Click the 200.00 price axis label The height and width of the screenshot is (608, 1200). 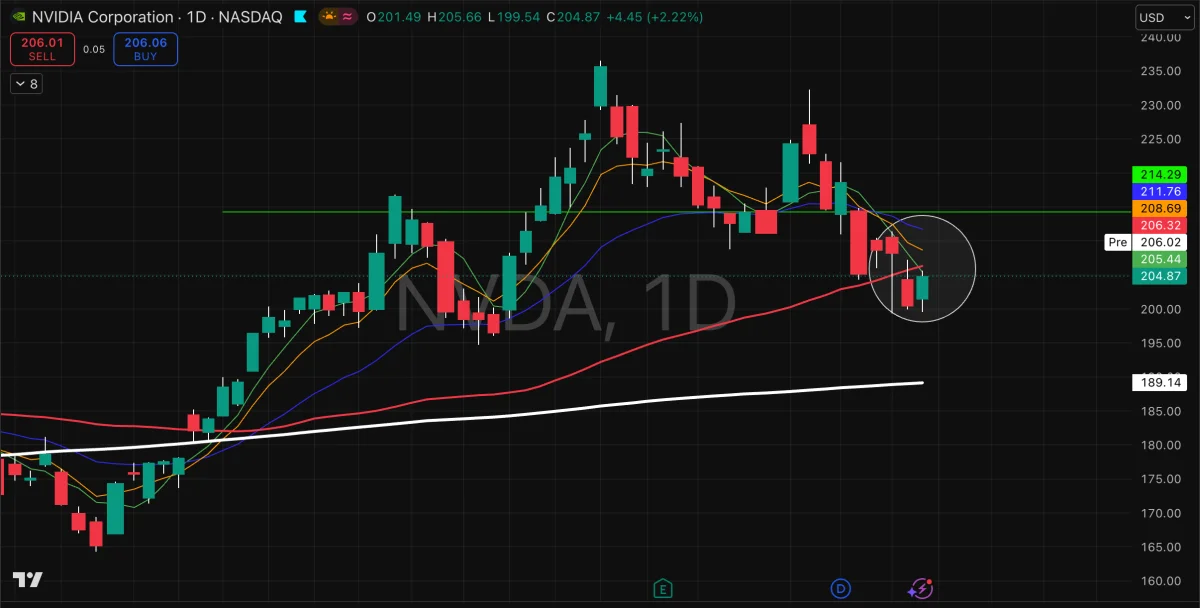[1161, 309]
